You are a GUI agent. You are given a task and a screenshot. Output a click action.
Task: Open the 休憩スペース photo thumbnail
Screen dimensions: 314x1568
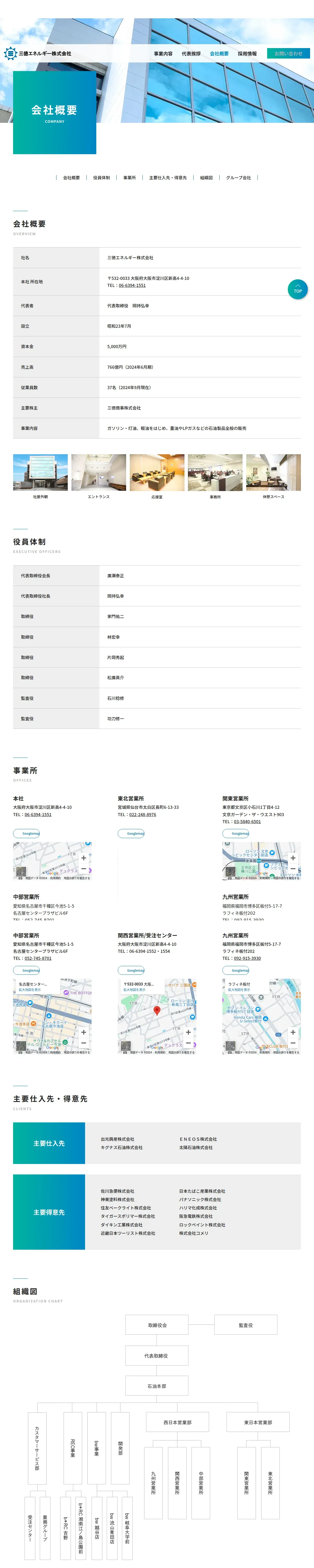click(x=273, y=472)
